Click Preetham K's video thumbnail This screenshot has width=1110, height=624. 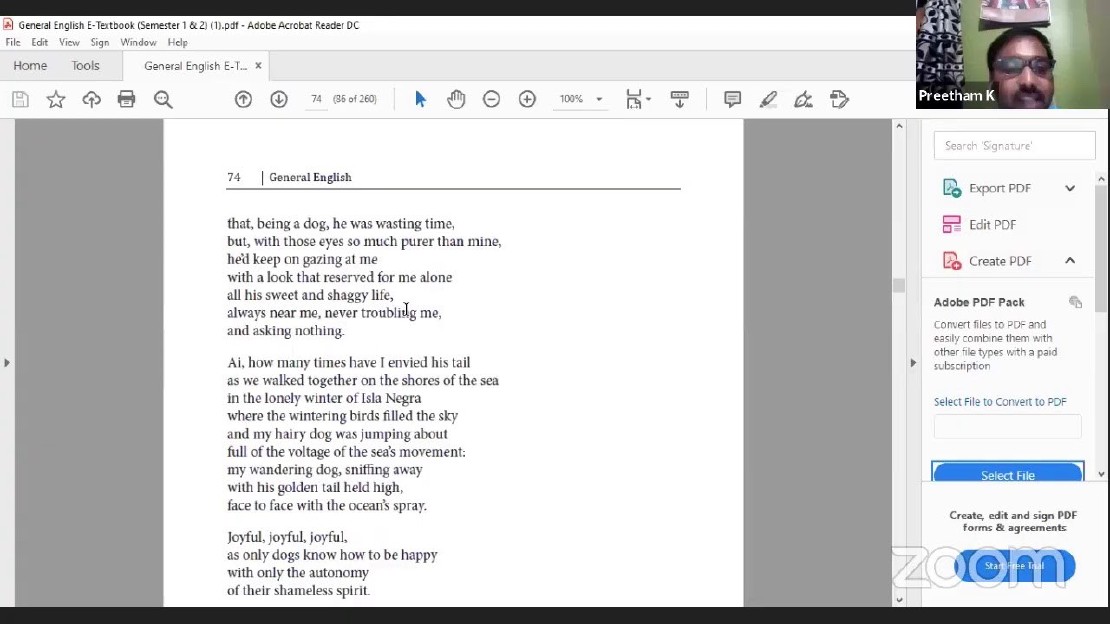(x=1012, y=55)
